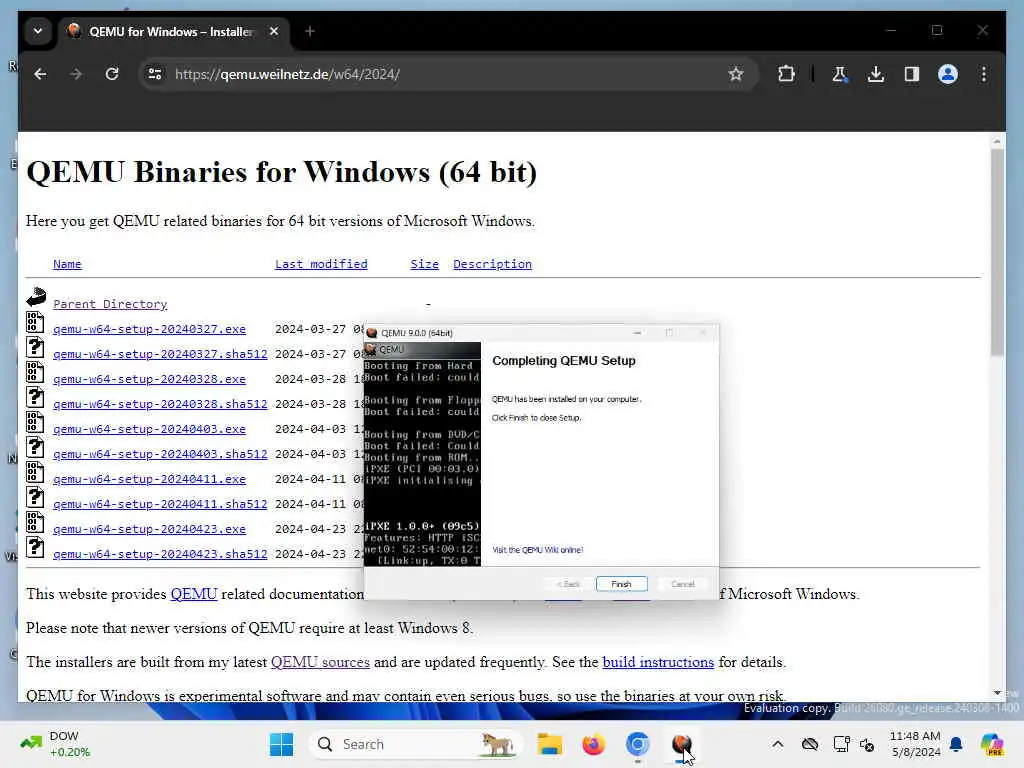Open the Parent Directory link
Screen dimensions: 1024x768
pyautogui.click(x=110, y=304)
